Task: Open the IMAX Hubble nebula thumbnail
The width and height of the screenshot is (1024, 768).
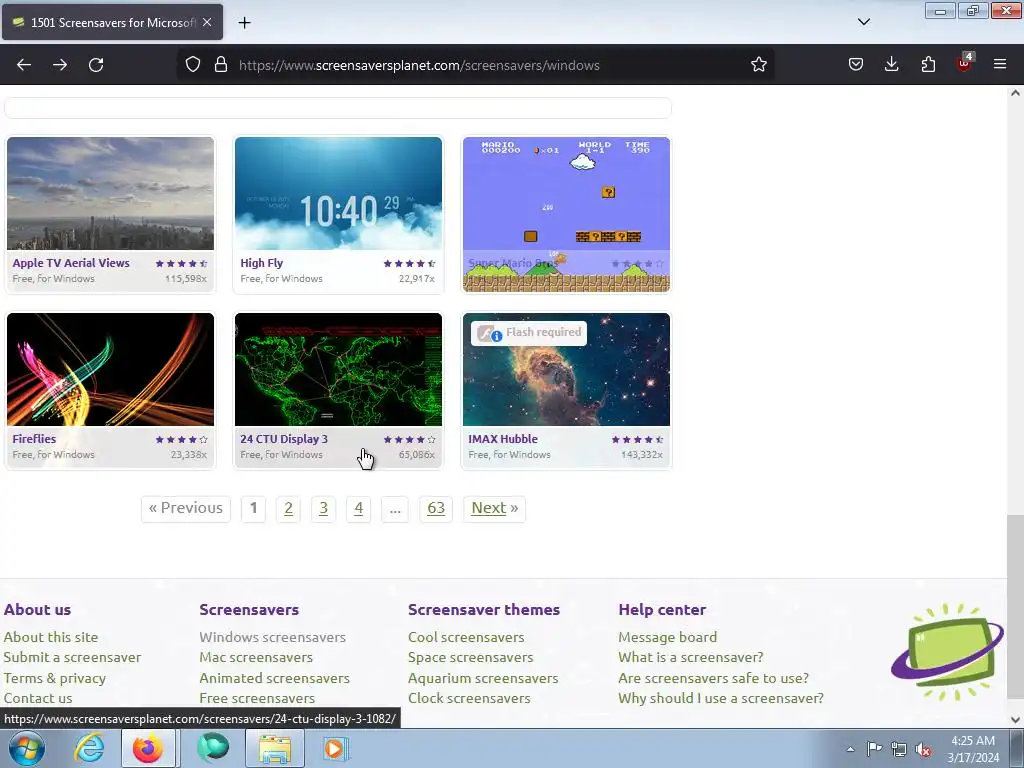Action: [566, 370]
